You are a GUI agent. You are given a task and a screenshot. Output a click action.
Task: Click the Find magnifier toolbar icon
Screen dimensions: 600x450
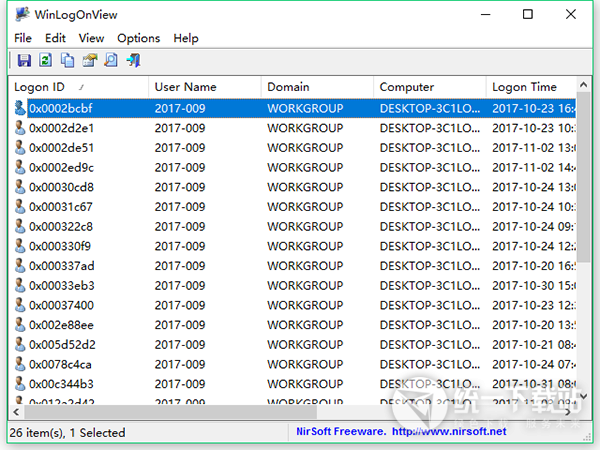pos(111,60)
